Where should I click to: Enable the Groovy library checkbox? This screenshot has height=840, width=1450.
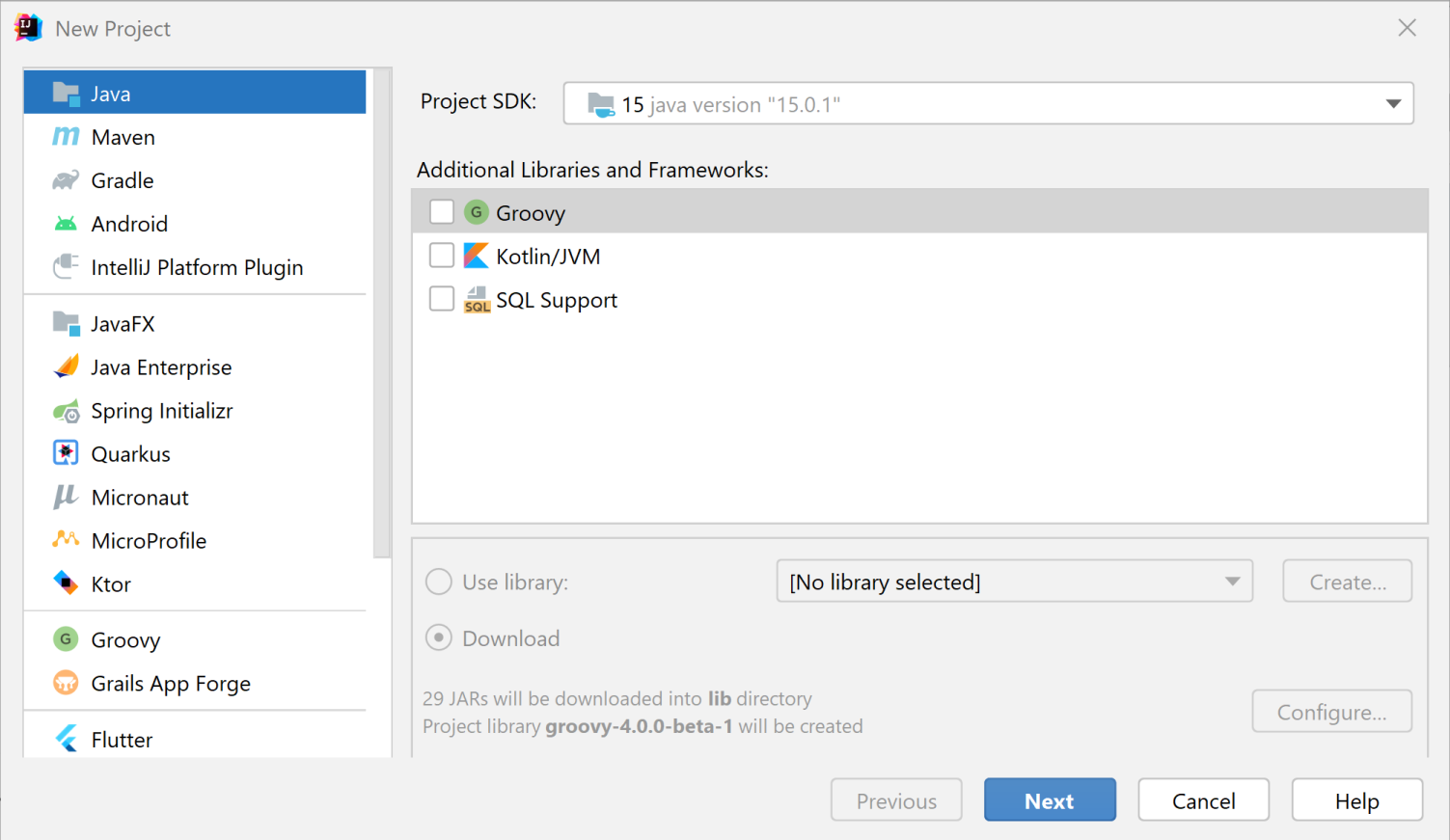point(442,212)
